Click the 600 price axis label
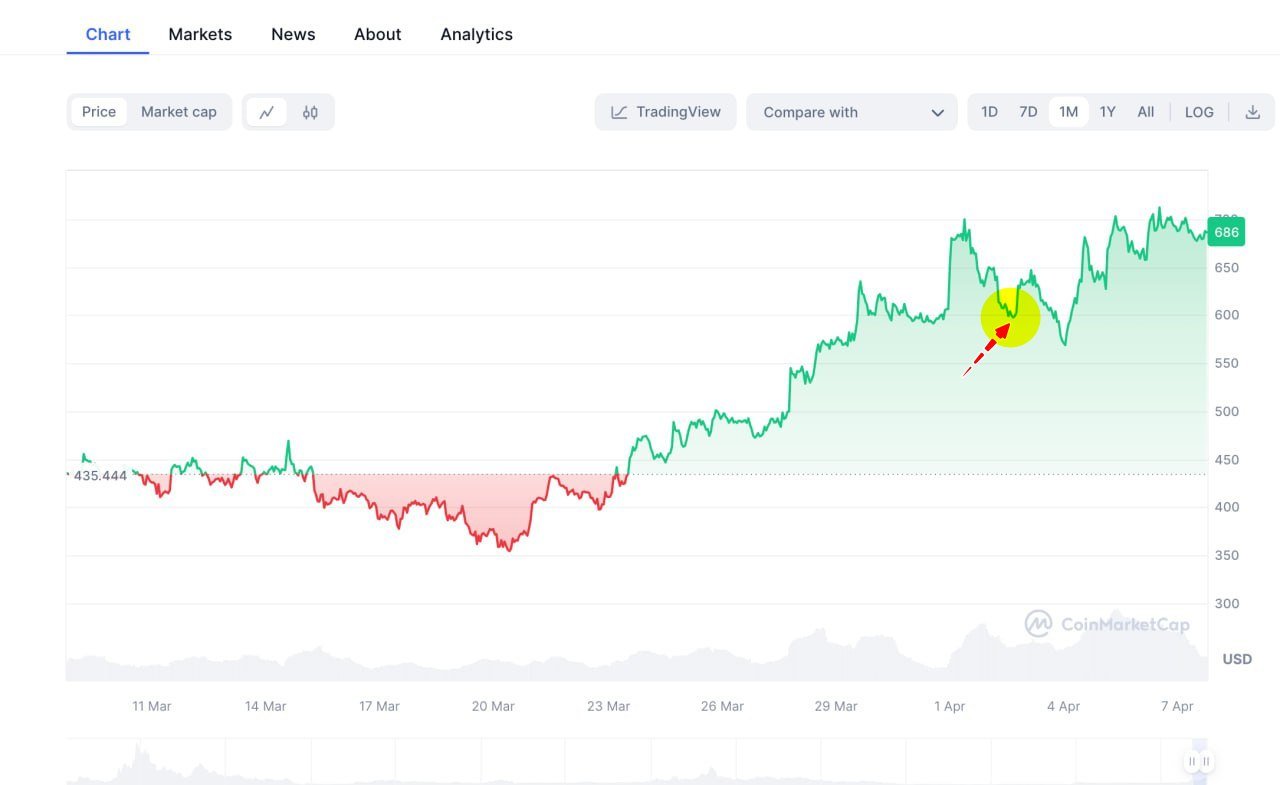This screenshot has width=1280, height=785. click(x=1226, y=314)
